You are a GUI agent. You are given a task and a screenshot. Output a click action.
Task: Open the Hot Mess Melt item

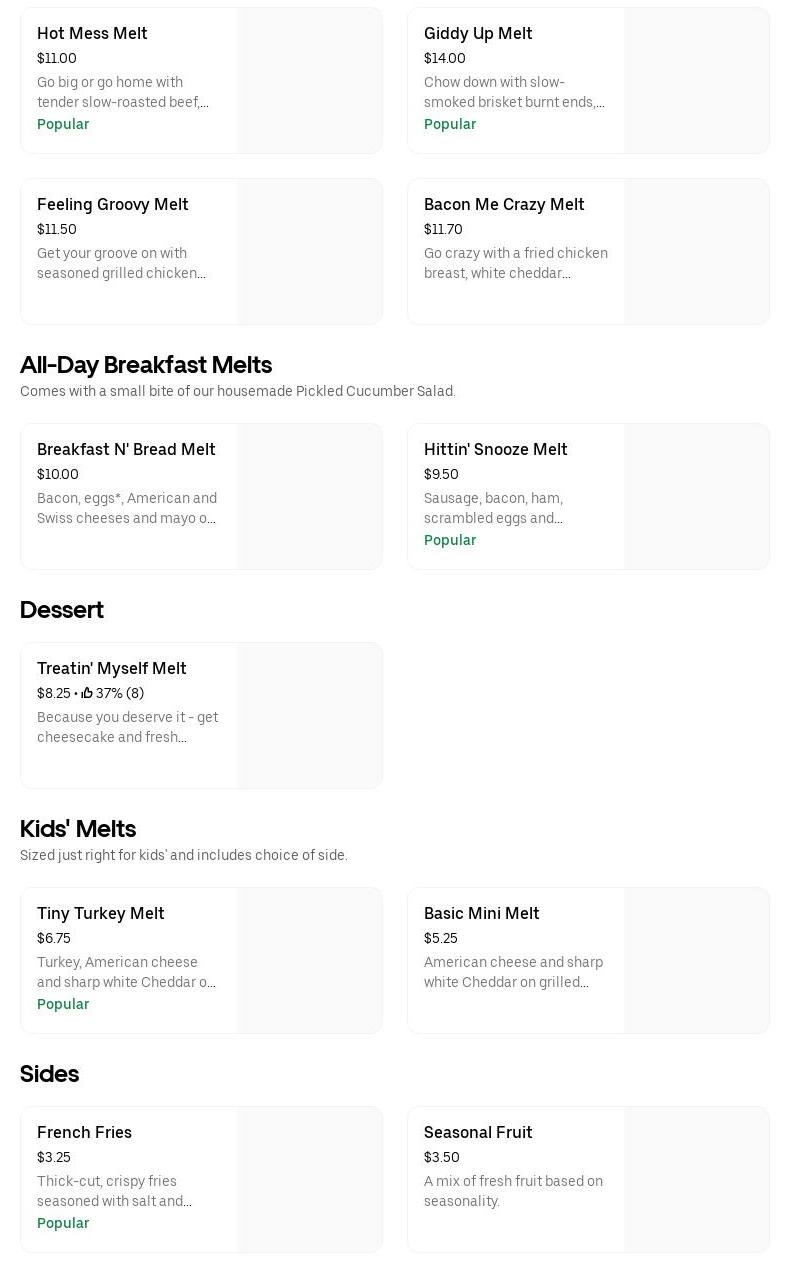92,33
